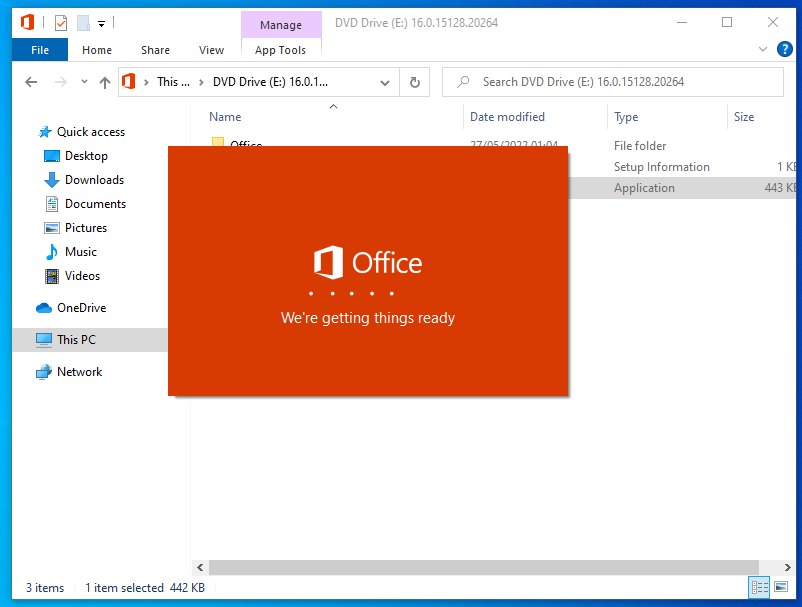Screen dimensions: 802x607
Task: Click the horizontal scrollbar right arrow
Action: click(x=788, y=567)
